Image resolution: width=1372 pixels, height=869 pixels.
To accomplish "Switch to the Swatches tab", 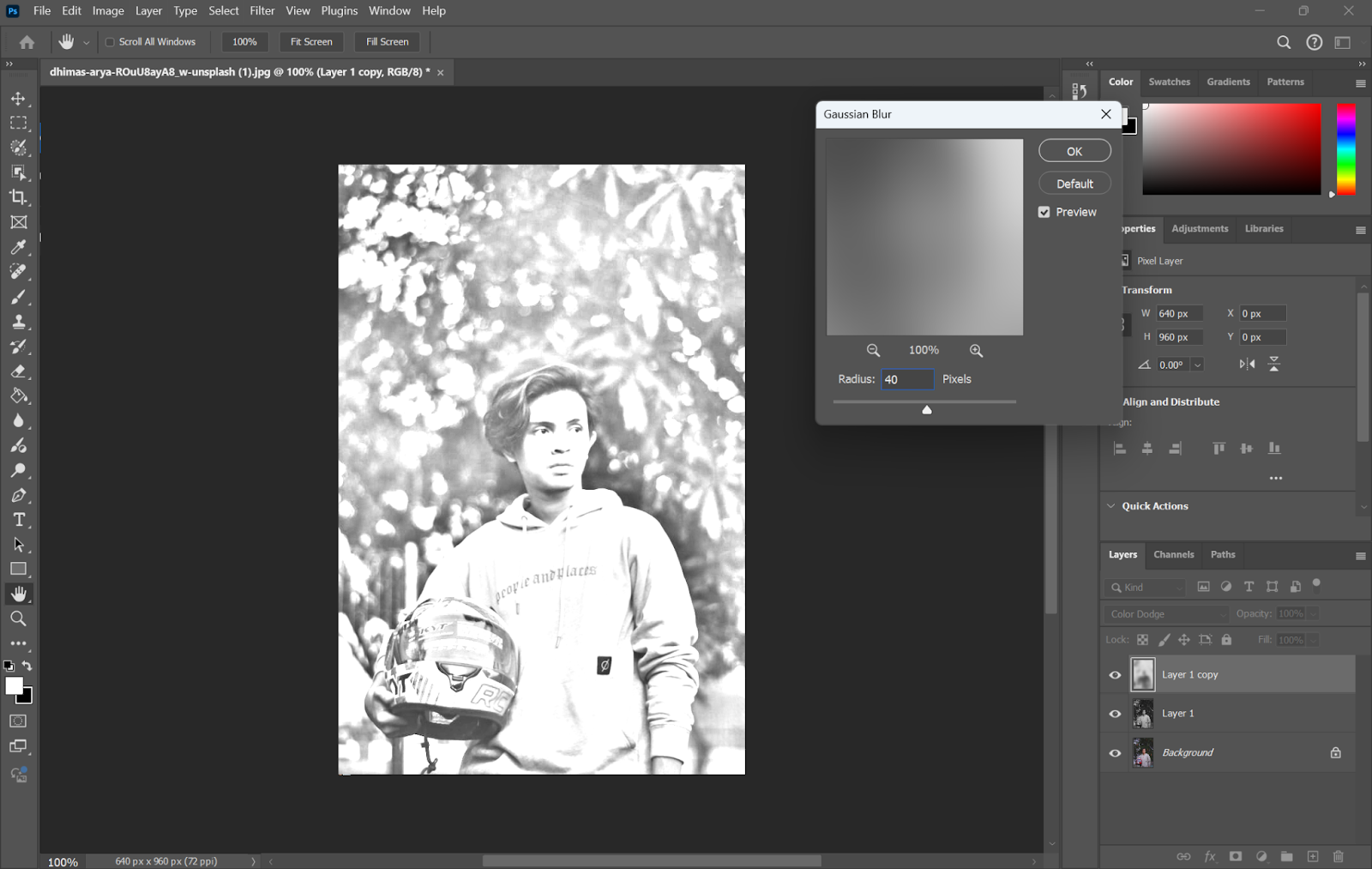I will 1169,82.
